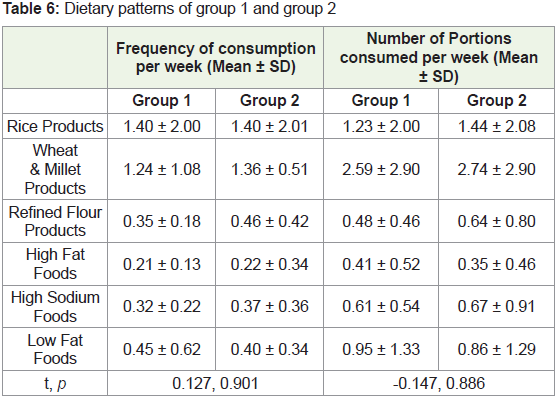
Task: Select the cell containing 1.24 ± 1.08
Action: point(162,169)
